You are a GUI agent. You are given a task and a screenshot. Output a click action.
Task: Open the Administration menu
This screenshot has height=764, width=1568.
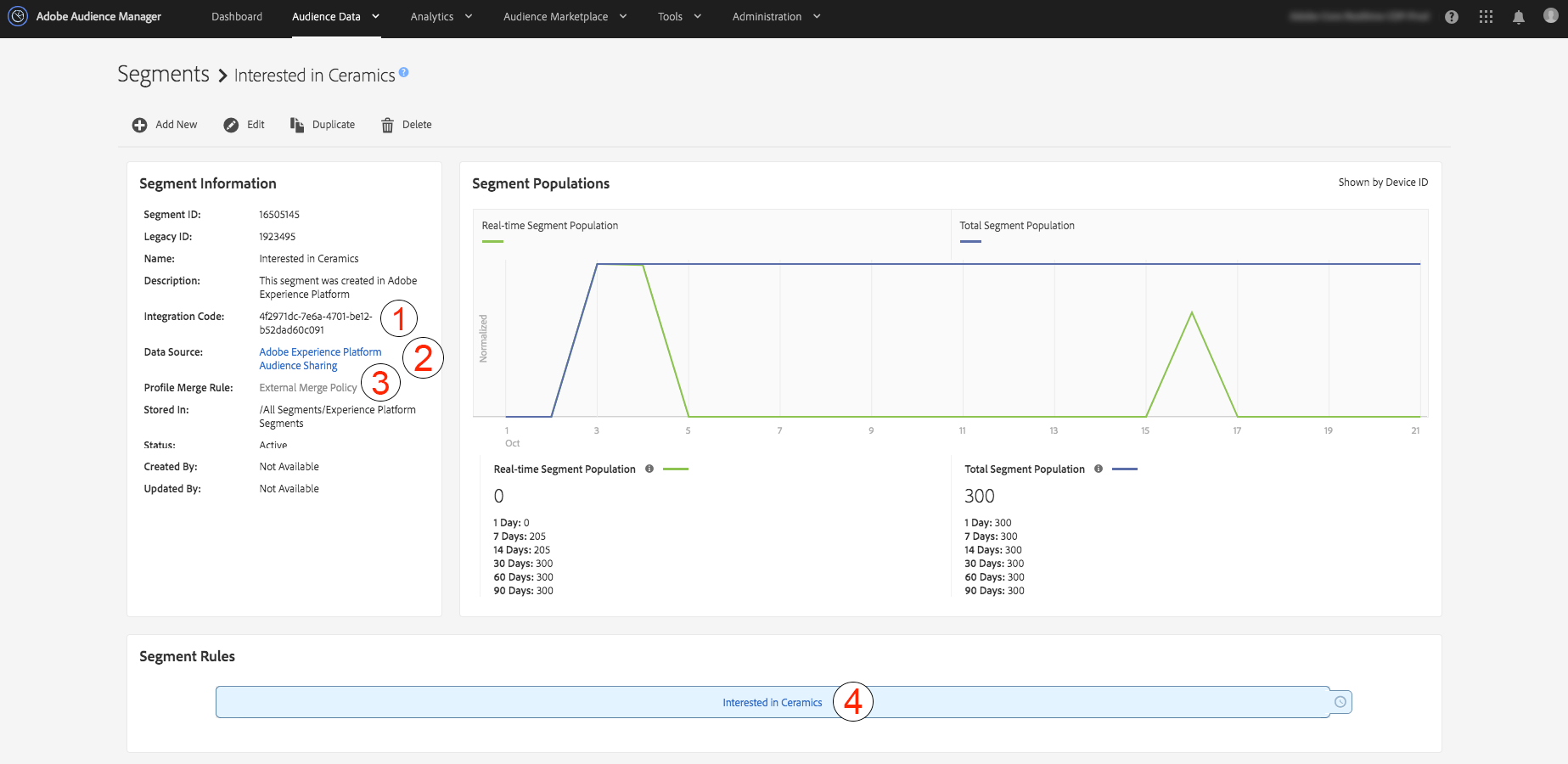[767, 16]
